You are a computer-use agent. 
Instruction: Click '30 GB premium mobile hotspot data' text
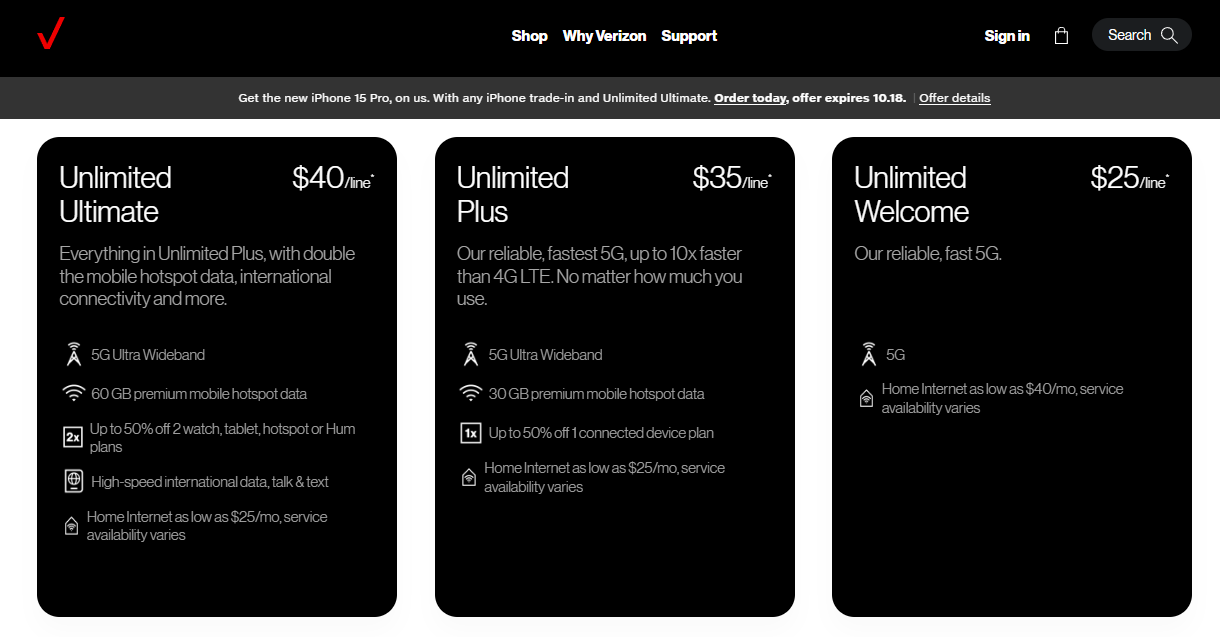597,394
